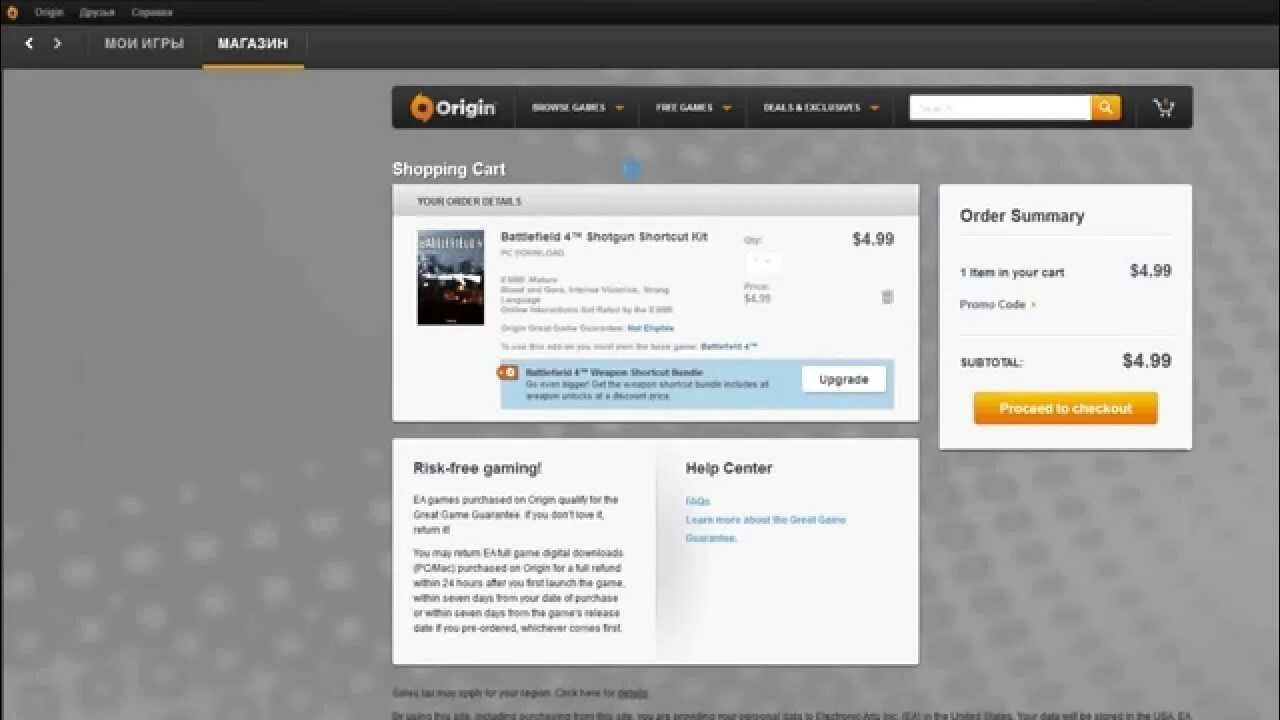This screenshot has width=1280, height=720.
Task: Remove item with the trash icon
Action: coord(887,297)
